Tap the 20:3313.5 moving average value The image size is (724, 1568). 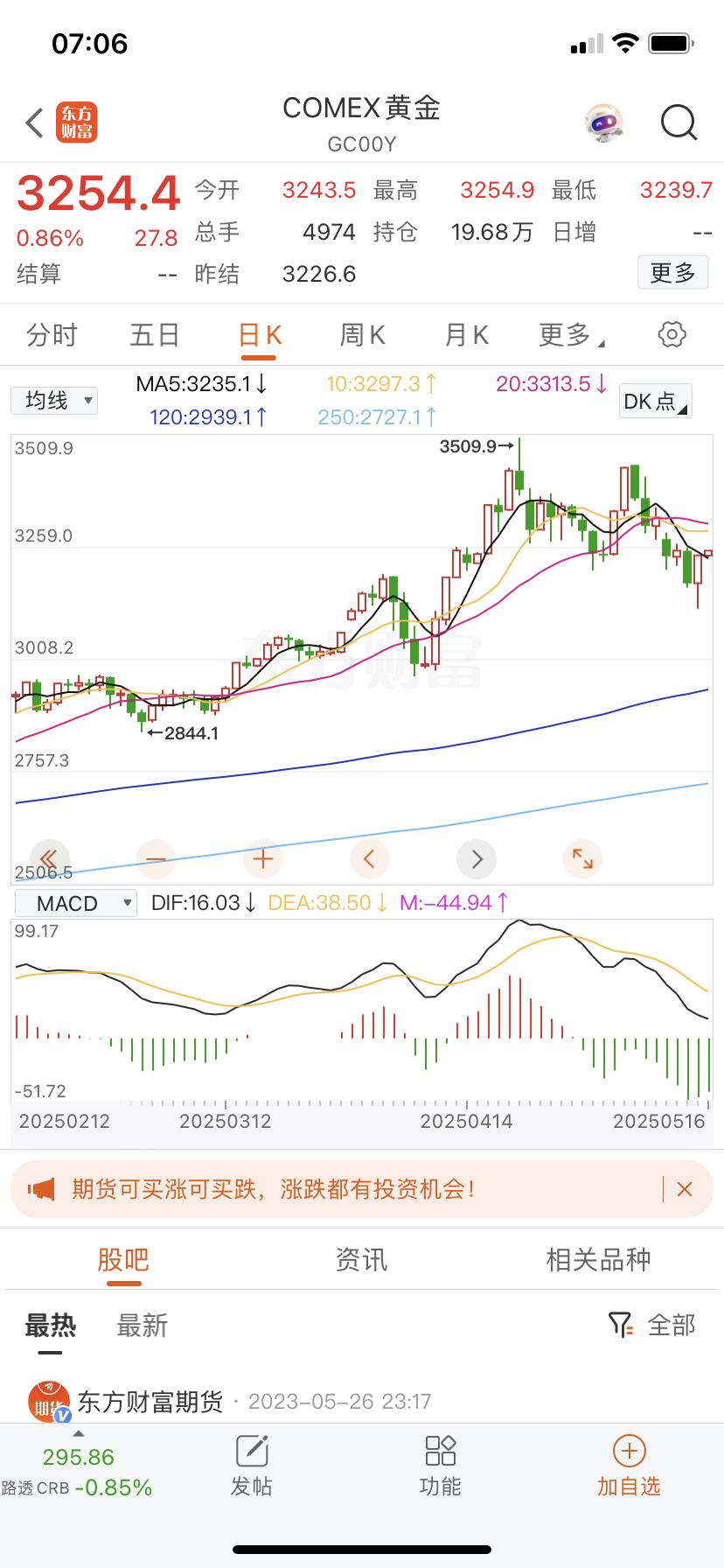(x=553, y=384)
